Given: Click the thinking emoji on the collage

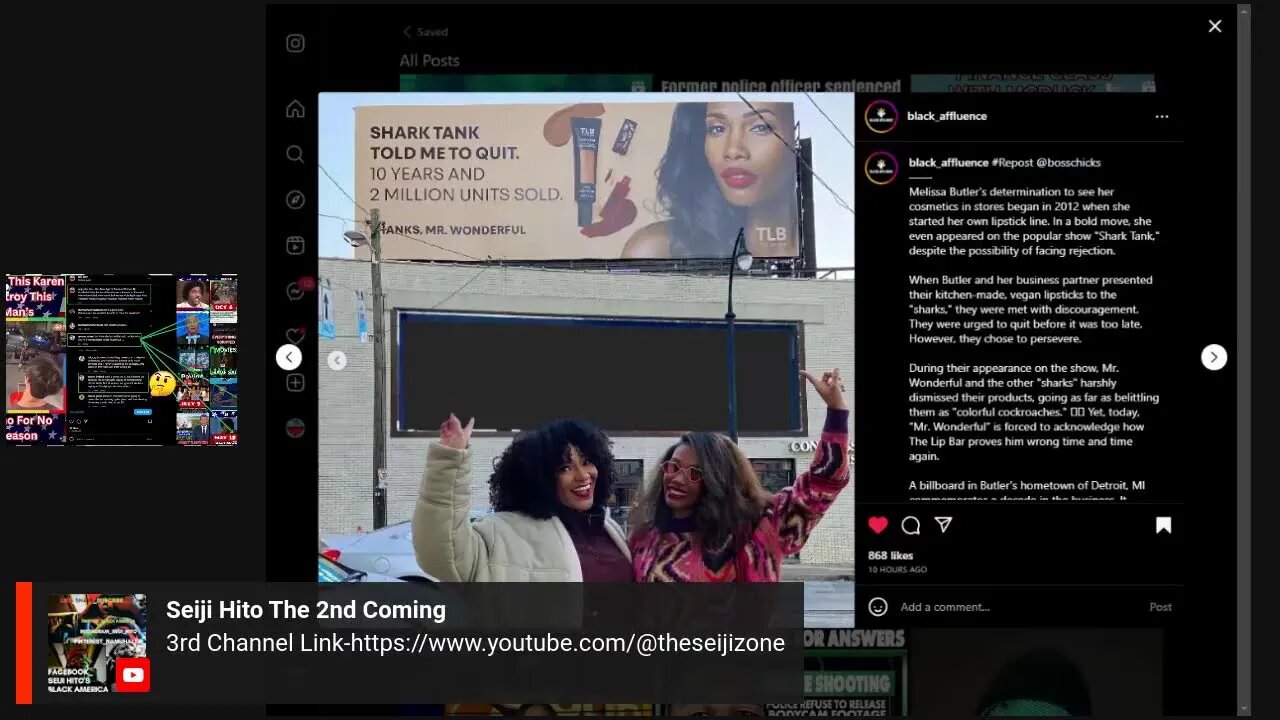Looking at the screenshot, I should point(162,384).
